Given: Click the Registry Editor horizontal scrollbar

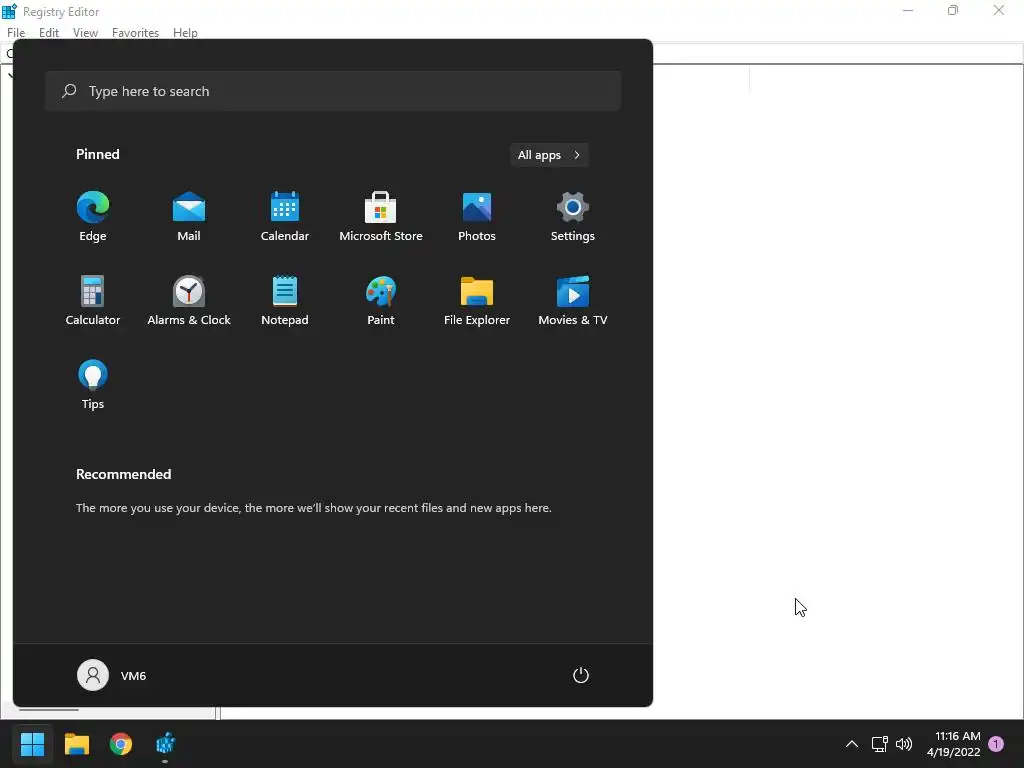Looking at the screenshot, I should [x=49, y=710].
